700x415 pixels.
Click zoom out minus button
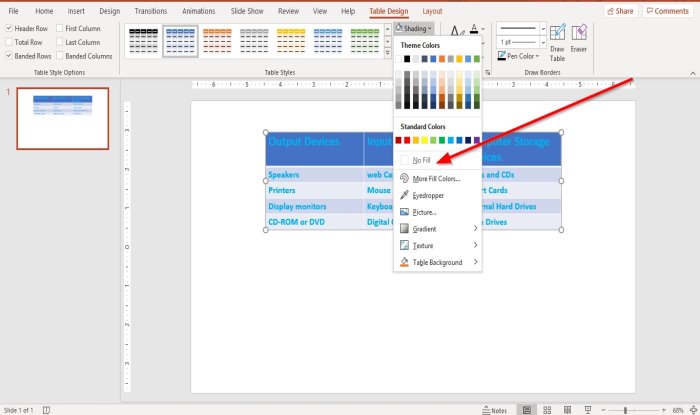click(x=604, y=410)
